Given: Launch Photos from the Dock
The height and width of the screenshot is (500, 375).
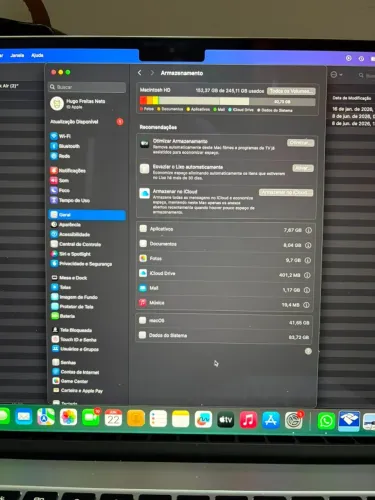Looking at the screenshot, I should (68, 417).
